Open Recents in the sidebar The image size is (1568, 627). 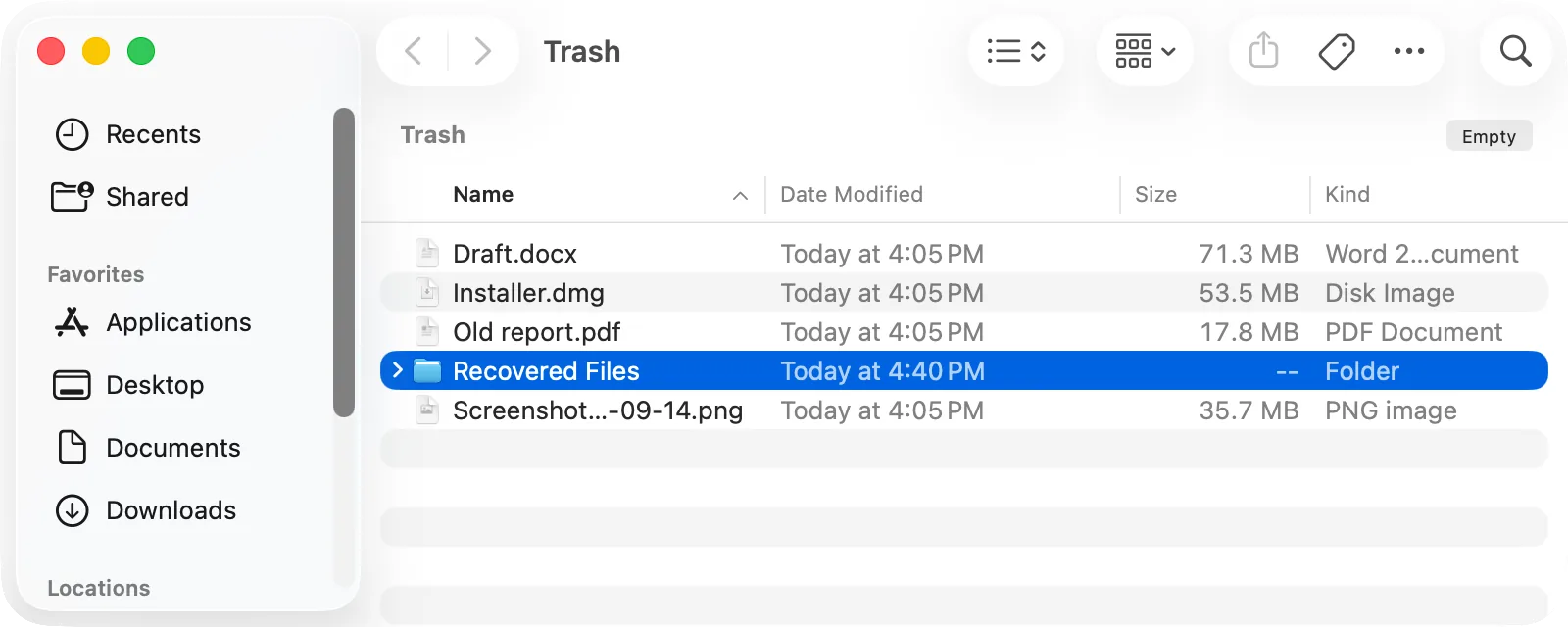coord(153,134)
